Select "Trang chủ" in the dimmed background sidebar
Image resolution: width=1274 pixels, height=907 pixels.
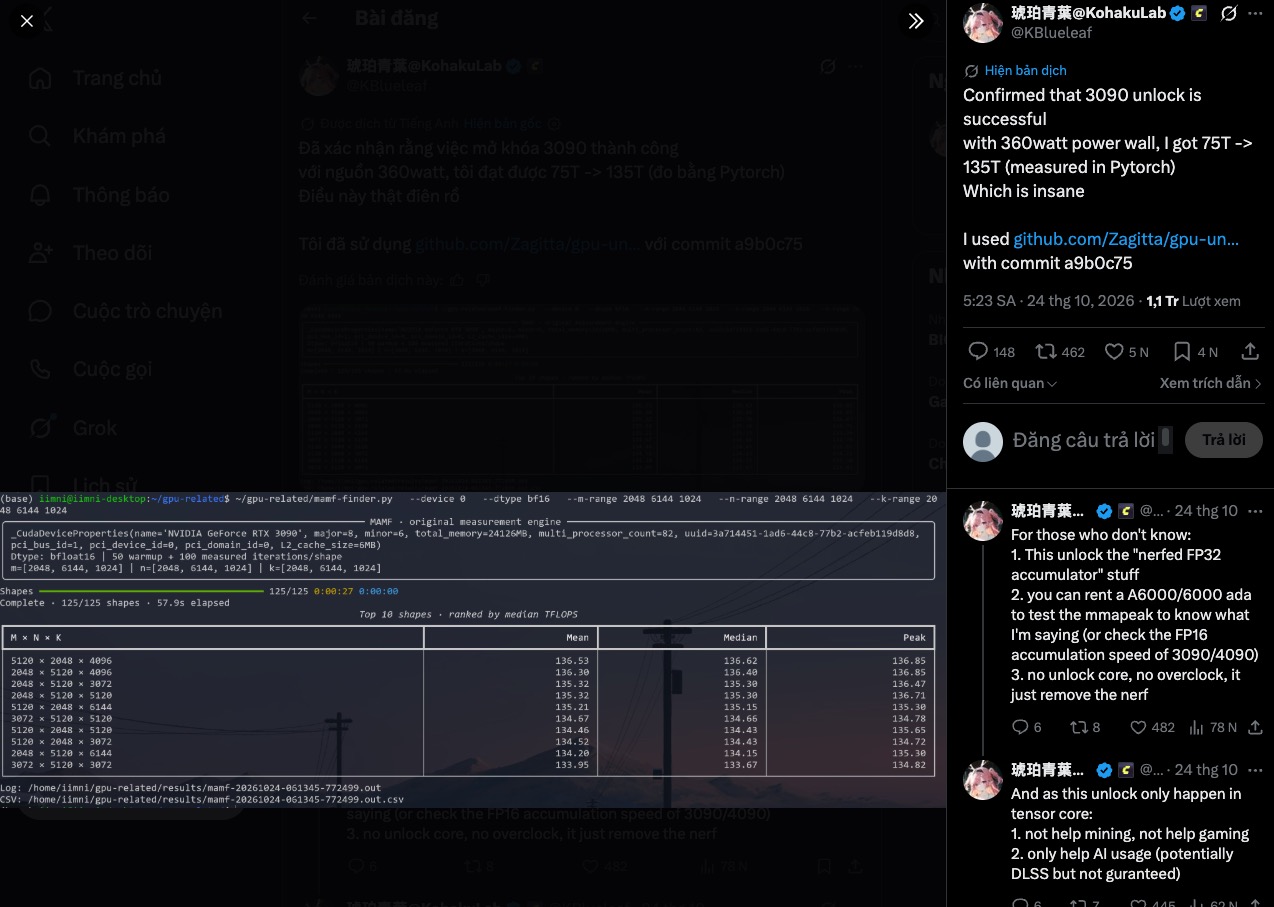click(x=95, y=78)
